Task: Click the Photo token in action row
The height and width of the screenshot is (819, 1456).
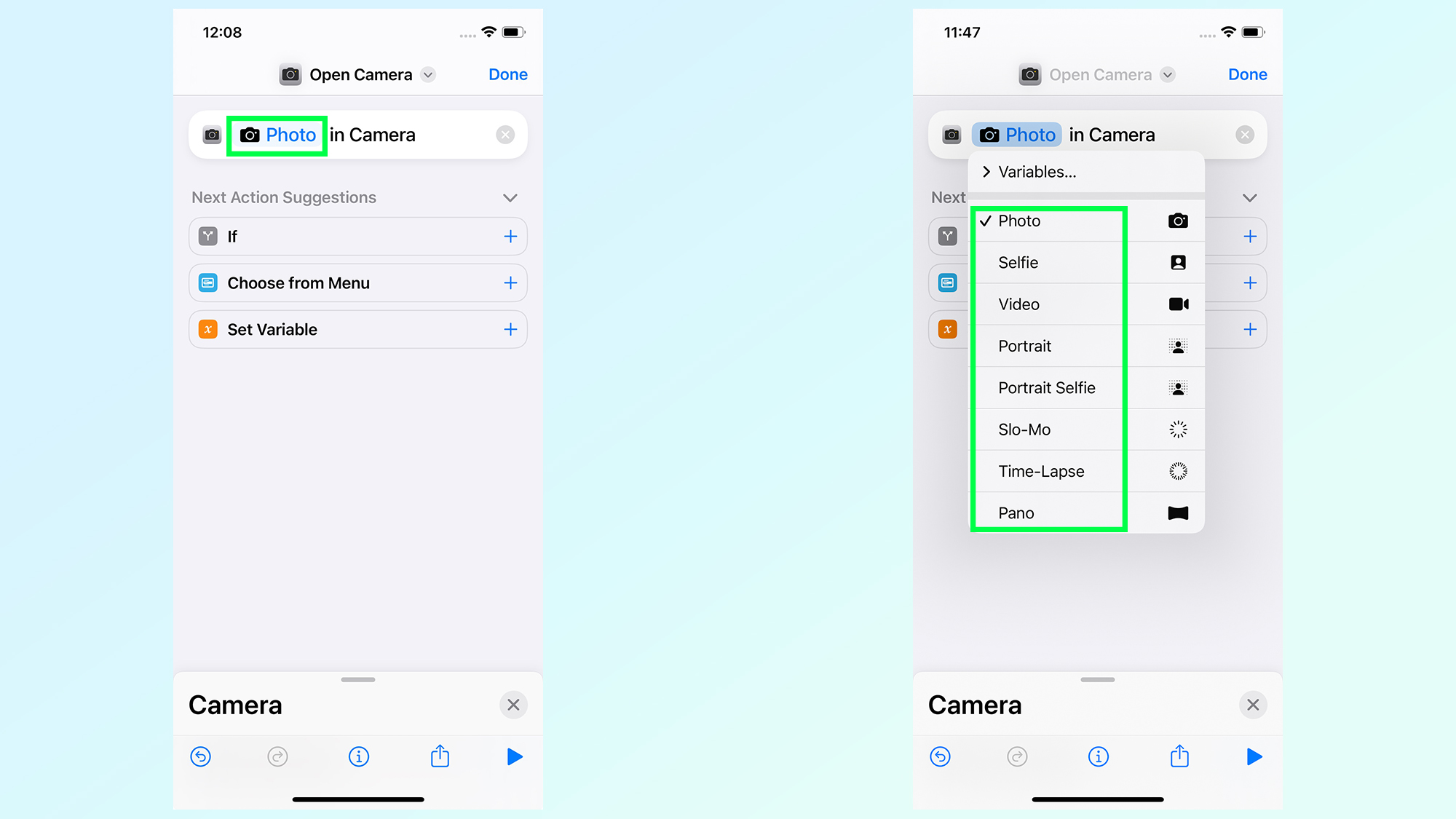Action: click(279, 134)
